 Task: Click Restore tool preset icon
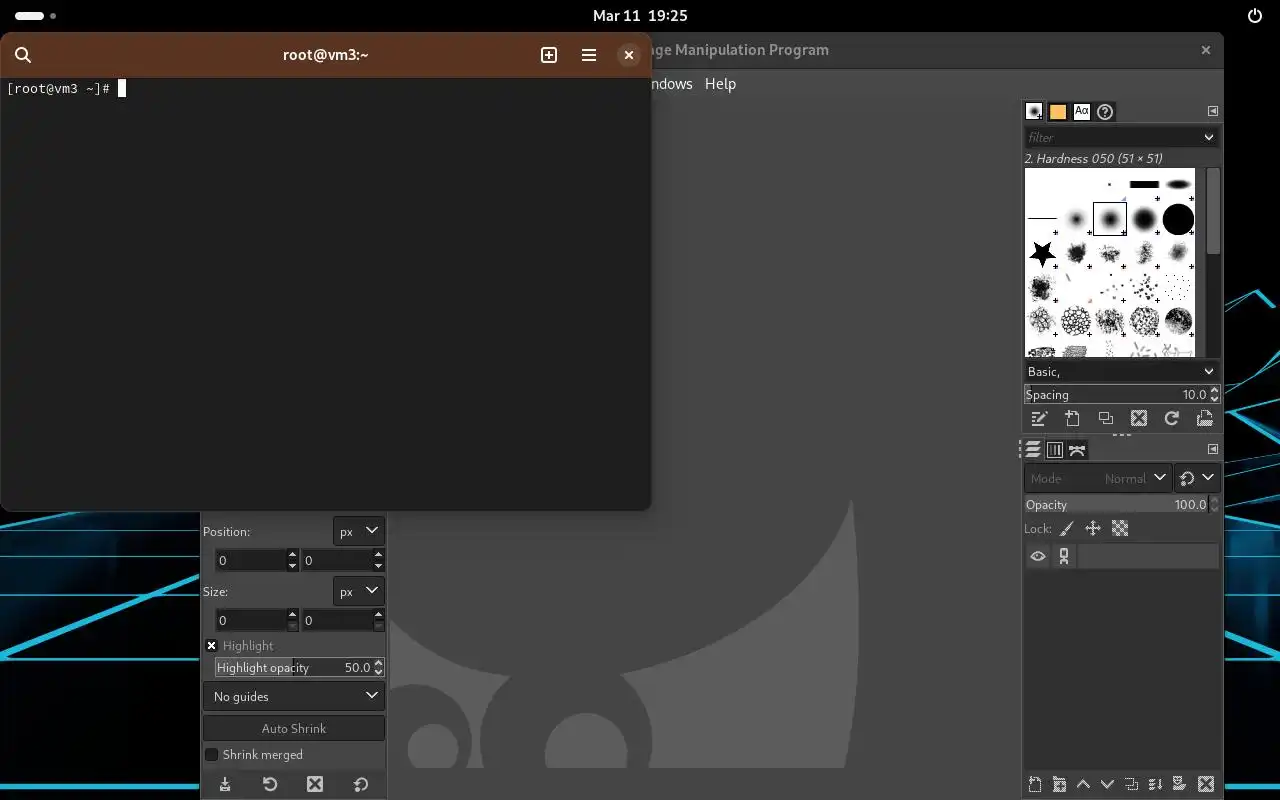[x=270, y=784]
